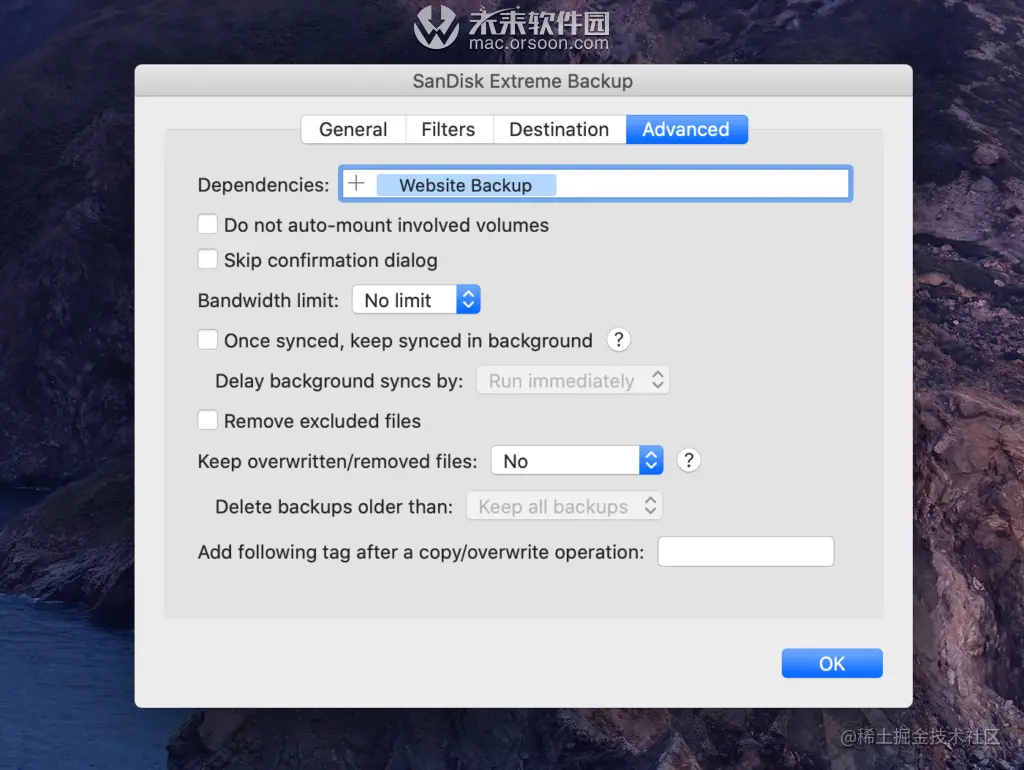Open Delete backups older than dropdown
Image resolution: width=1024 pixels, height=770 pixels.
(564, 506)
